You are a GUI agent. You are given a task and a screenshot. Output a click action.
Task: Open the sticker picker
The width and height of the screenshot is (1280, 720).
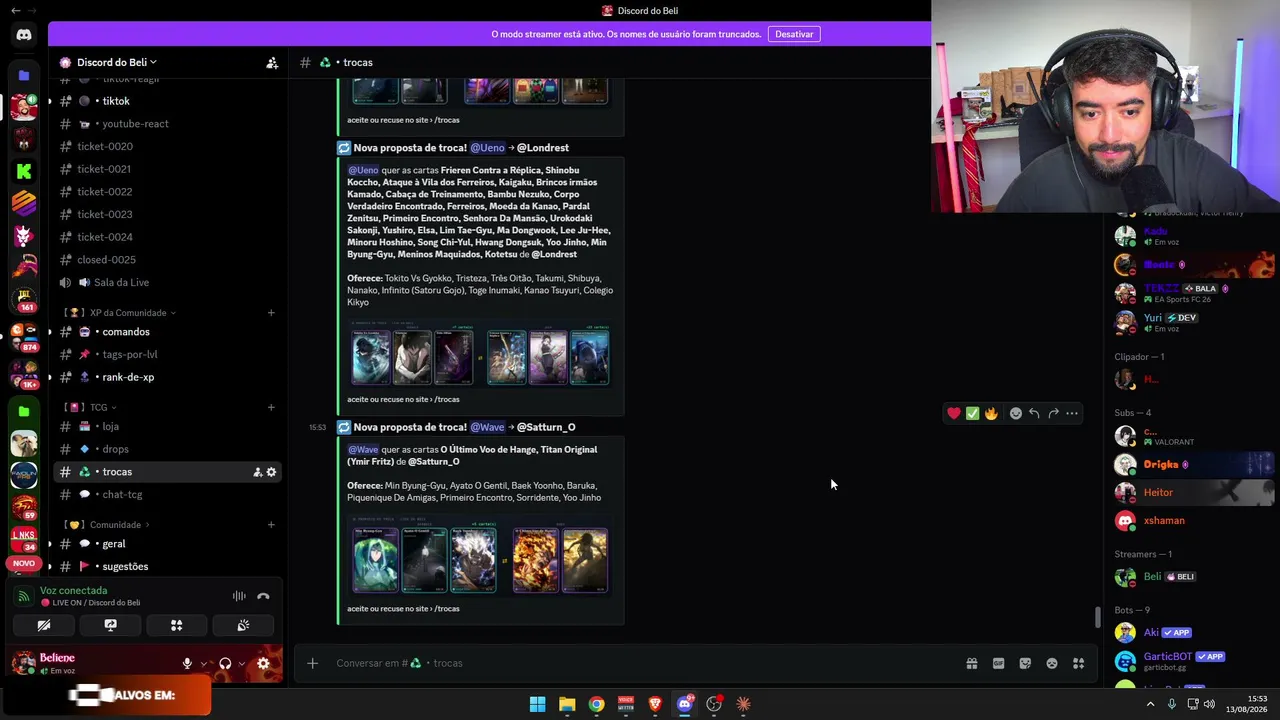[x=1025, y=663]
